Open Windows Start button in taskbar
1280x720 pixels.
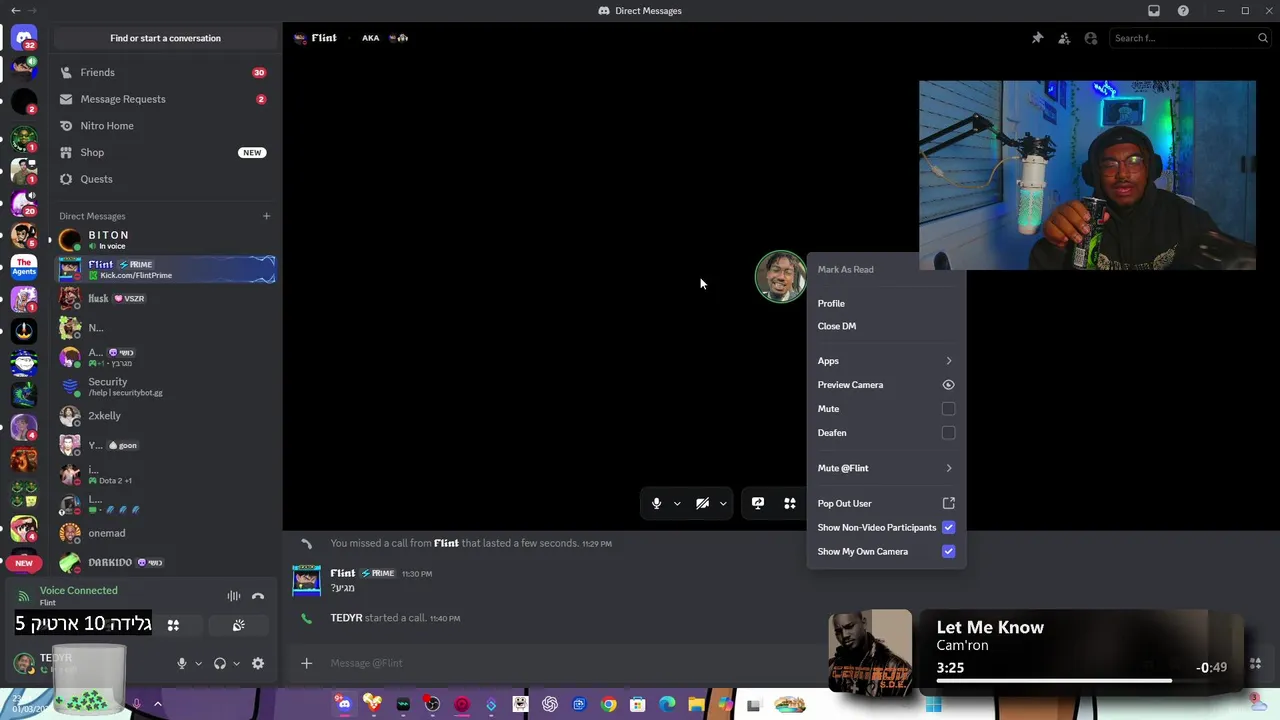pyautogui.click(x=934, y=705)
